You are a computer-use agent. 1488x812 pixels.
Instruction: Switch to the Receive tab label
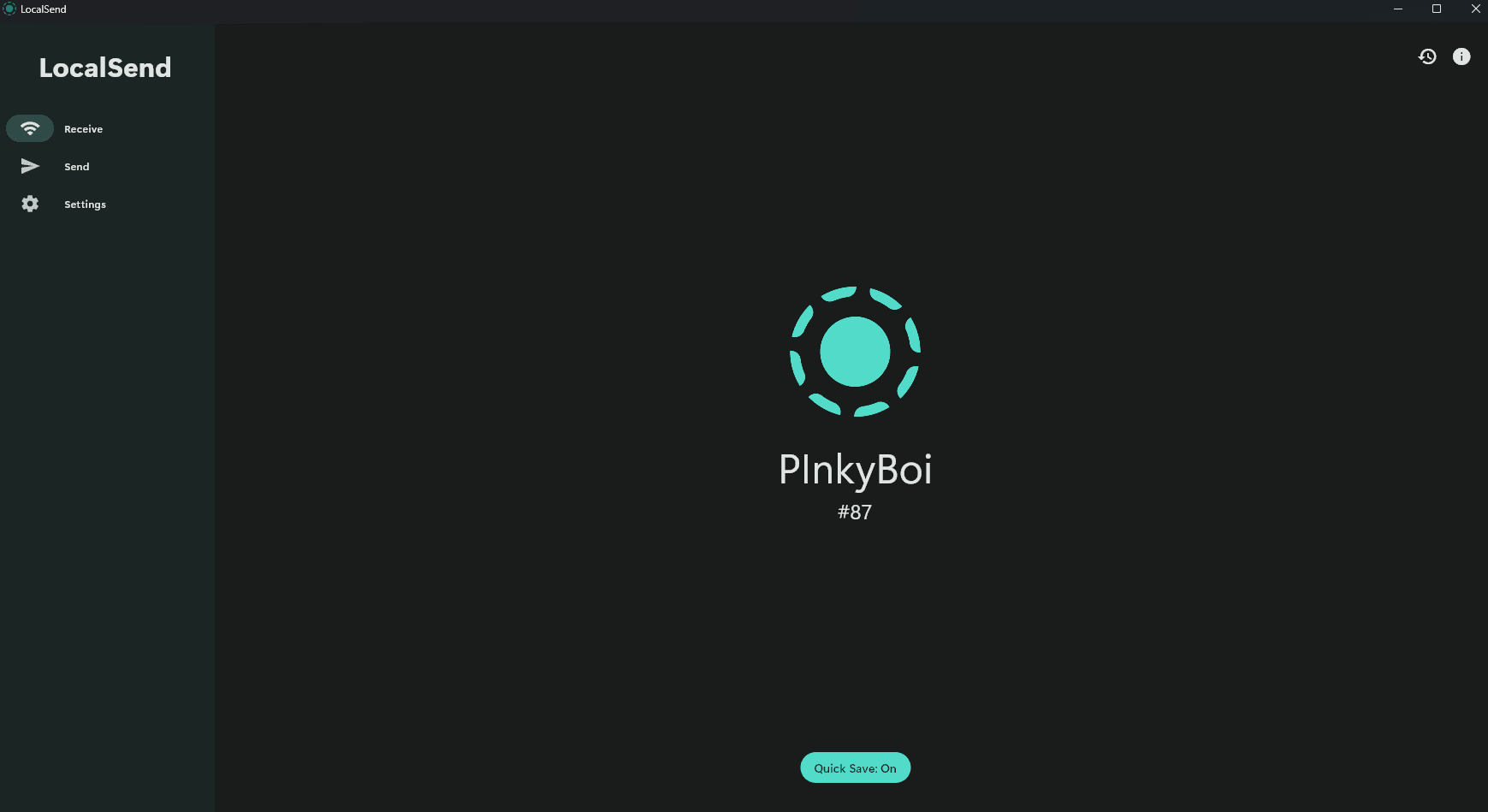tap(83, 129)
